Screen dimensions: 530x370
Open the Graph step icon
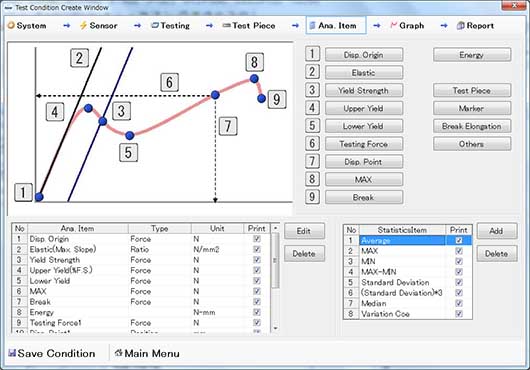coord(393,25)
